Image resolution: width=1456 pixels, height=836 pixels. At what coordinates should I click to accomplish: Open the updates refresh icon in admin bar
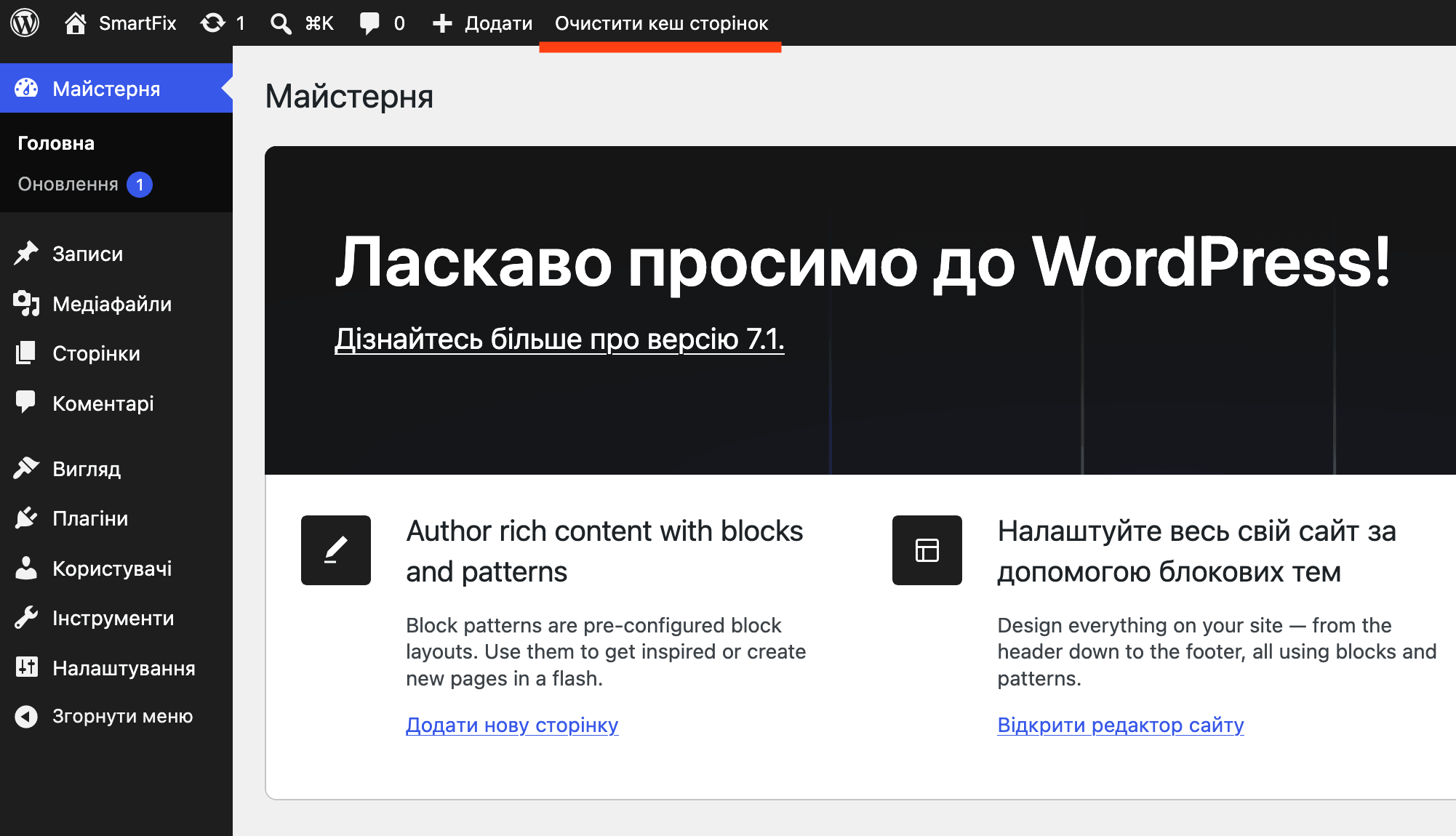[213, 23]
